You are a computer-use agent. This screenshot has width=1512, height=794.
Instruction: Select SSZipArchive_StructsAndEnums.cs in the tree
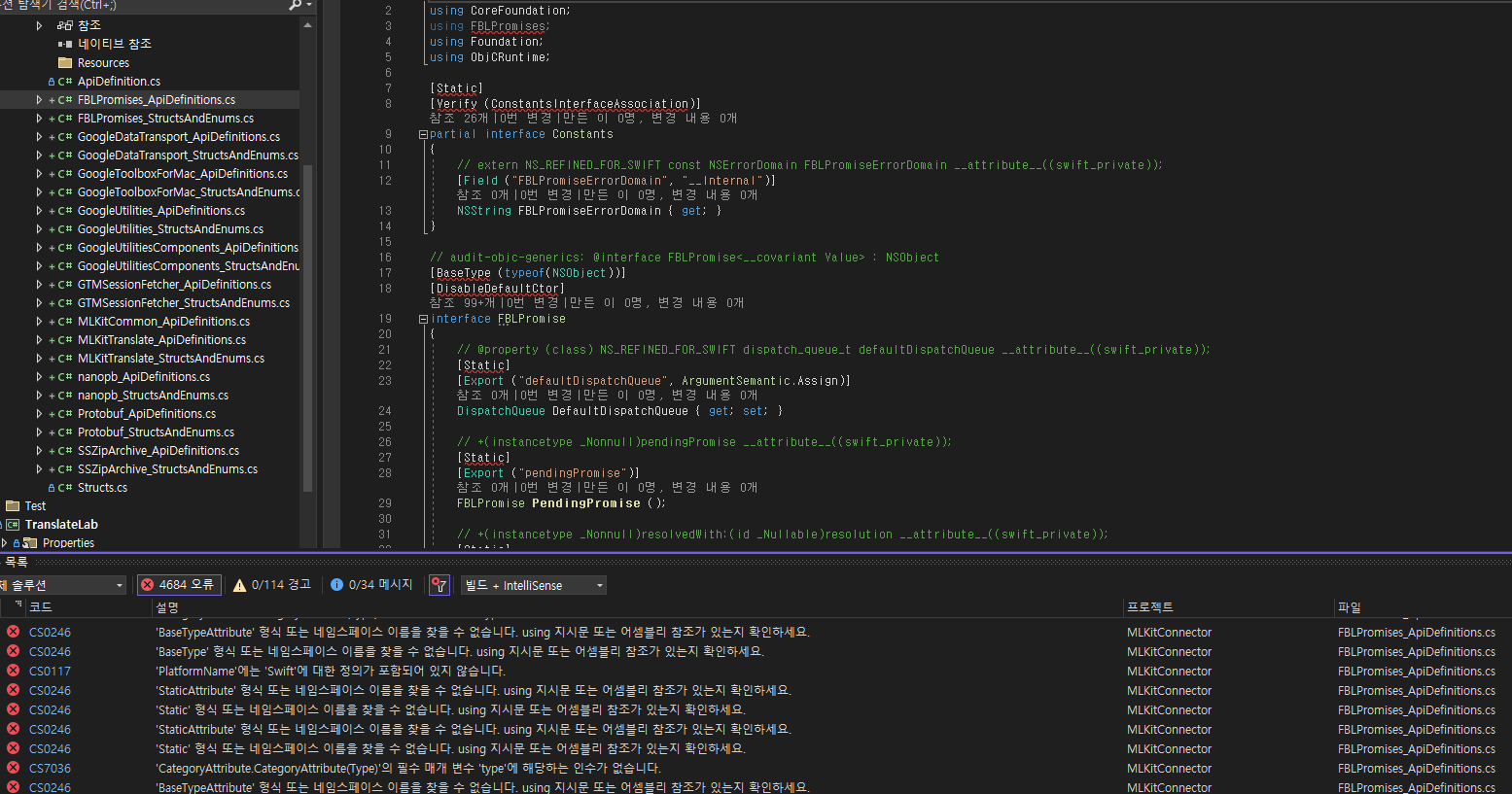click(167, 469)
